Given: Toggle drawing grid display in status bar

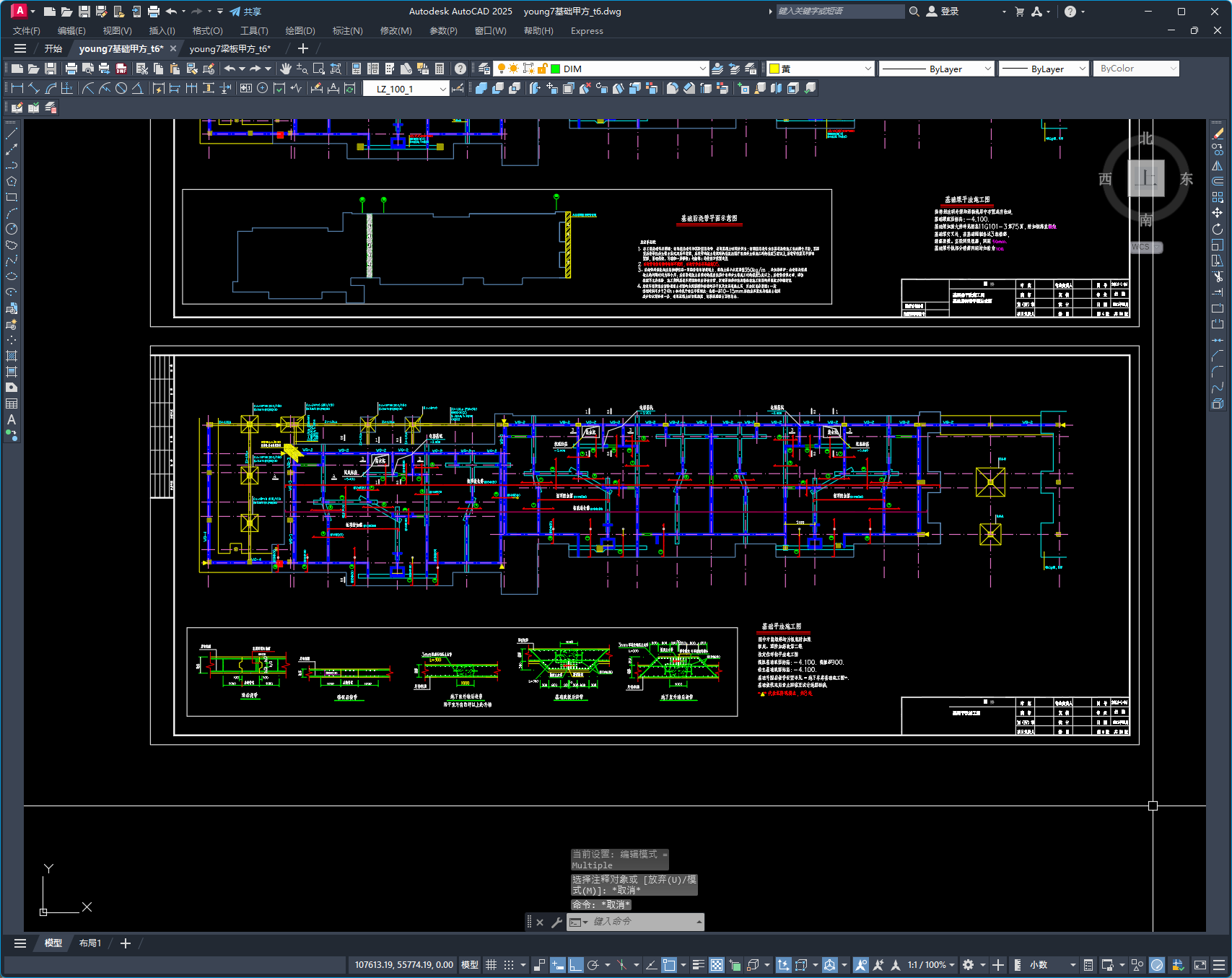Looking at the screenshot, I should [491, 965].
